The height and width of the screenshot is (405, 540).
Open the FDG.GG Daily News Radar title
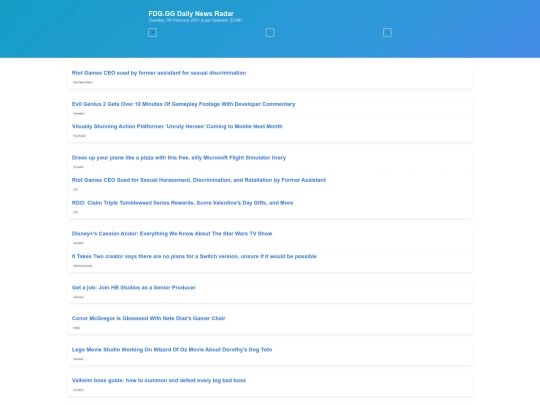(x=191, y=13)
